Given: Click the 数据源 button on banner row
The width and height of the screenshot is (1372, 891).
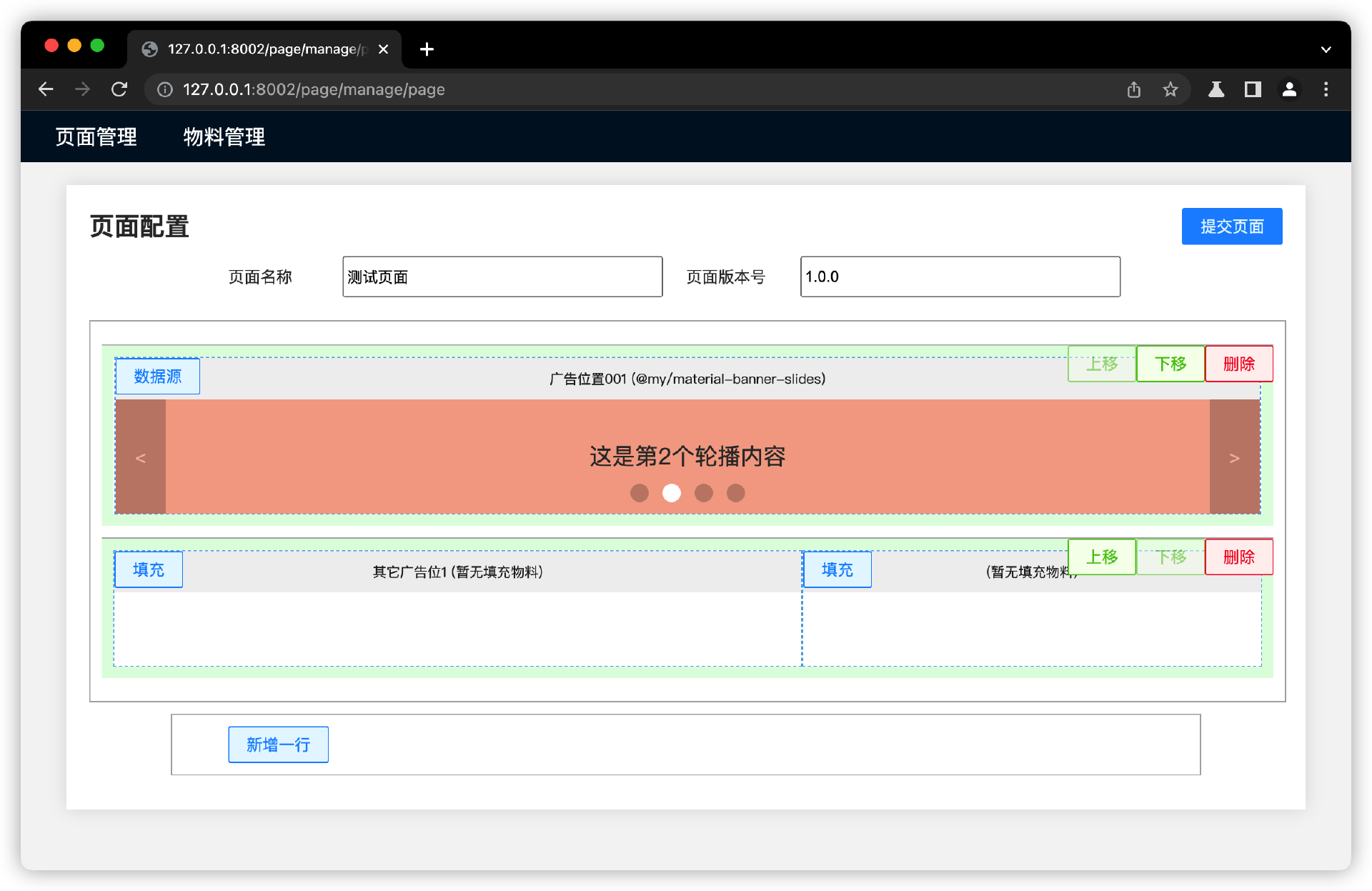Looking at the screenshot, I should point(158,377).
